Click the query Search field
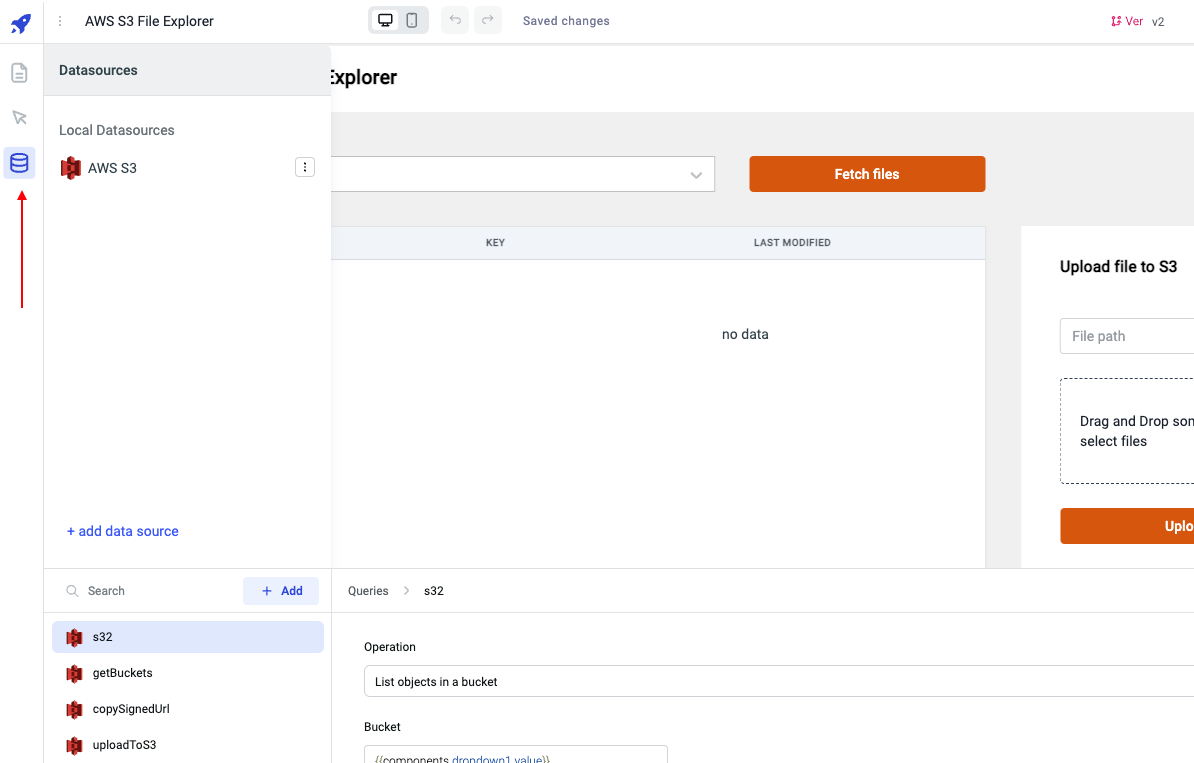The image size is (1194, 763). (150, 591)
